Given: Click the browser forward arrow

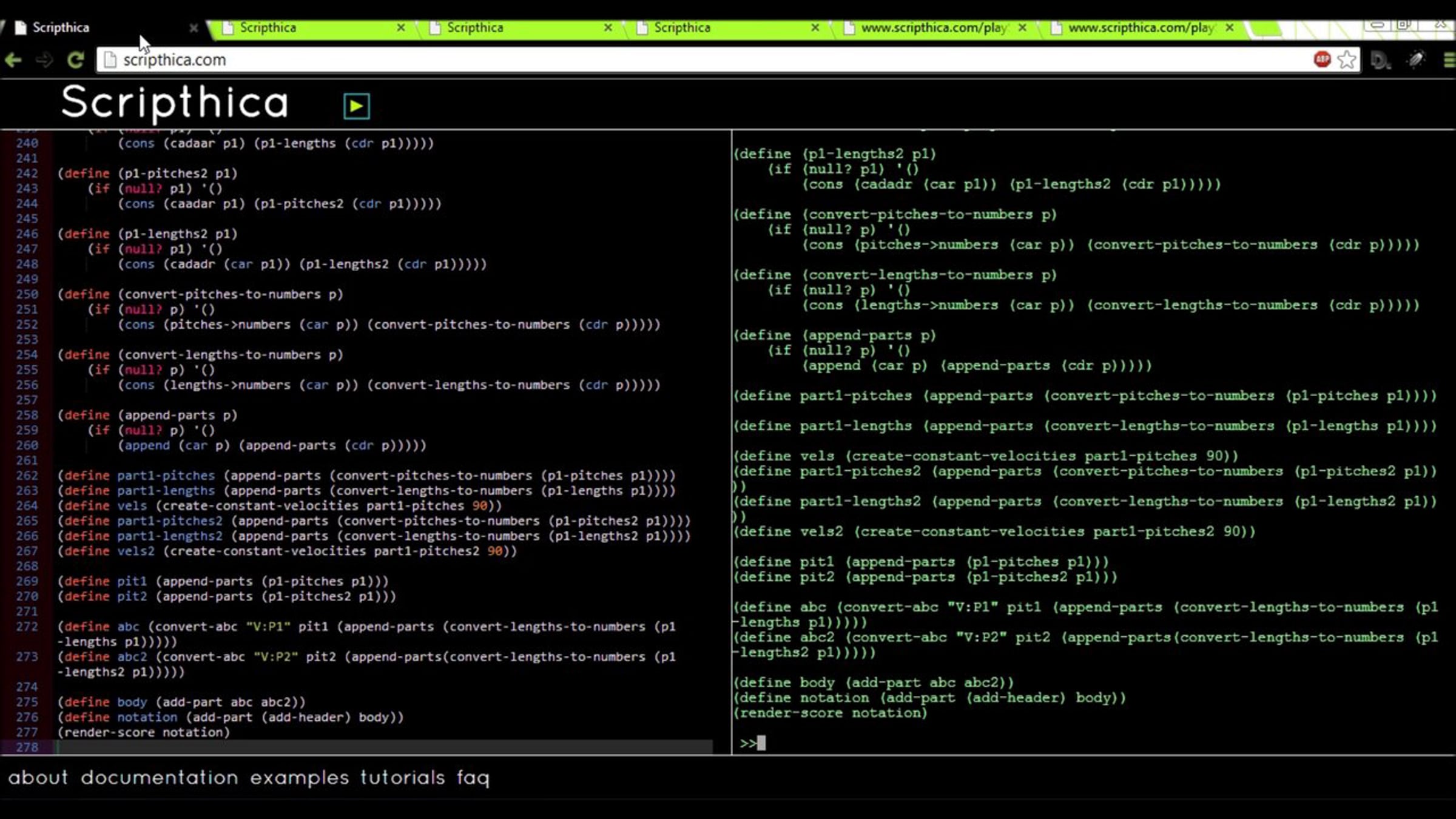Looking at the screenshot, I should tap(44, 59).
